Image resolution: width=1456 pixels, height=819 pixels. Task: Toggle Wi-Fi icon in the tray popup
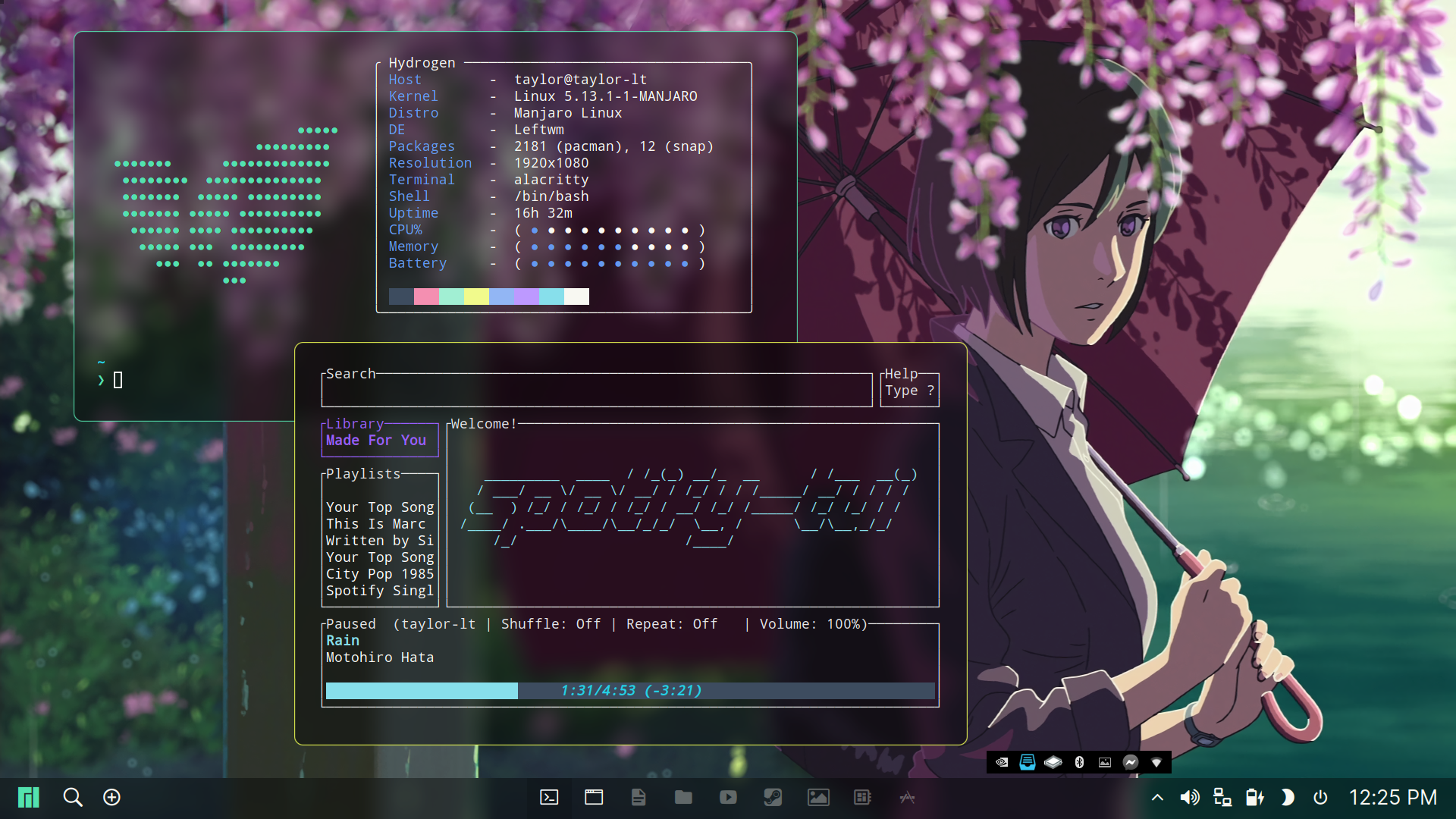point(1156,762)
